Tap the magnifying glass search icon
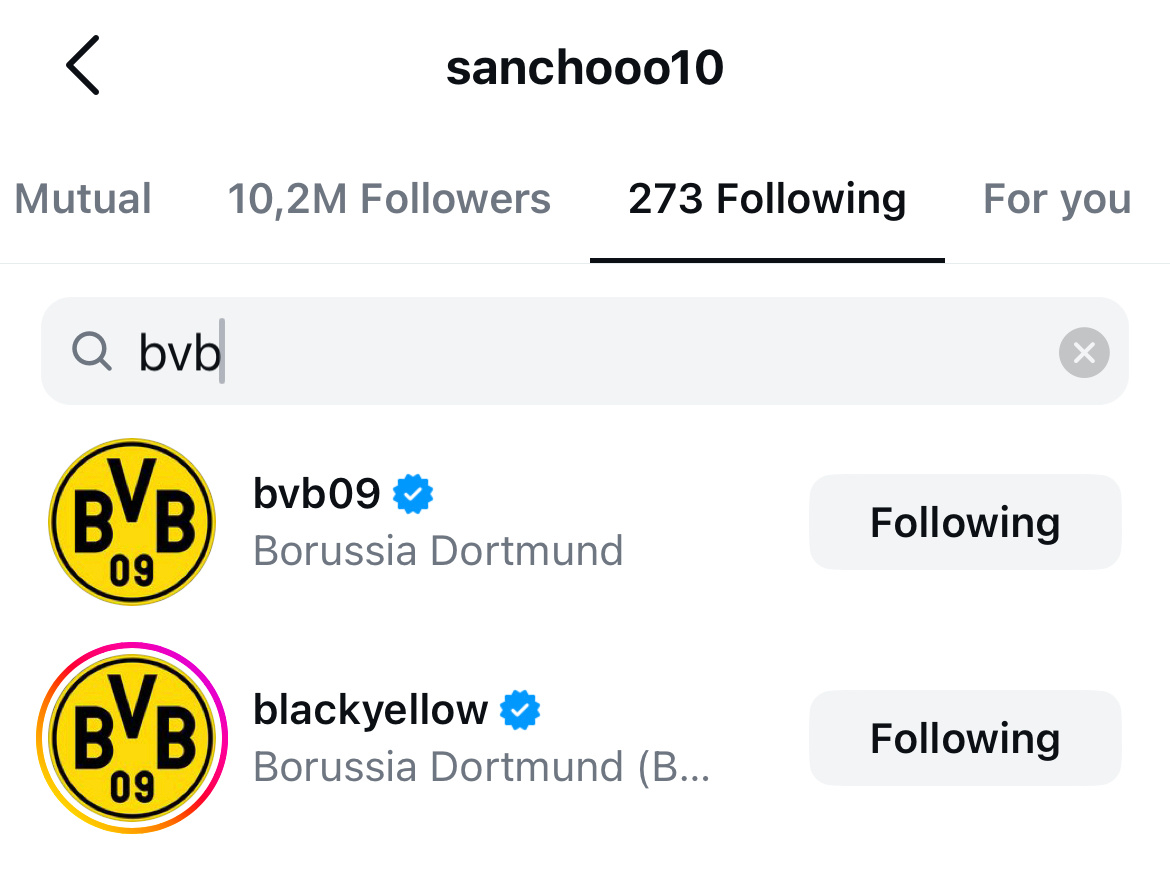This screenshot has height=874, width=1170. 92,352
